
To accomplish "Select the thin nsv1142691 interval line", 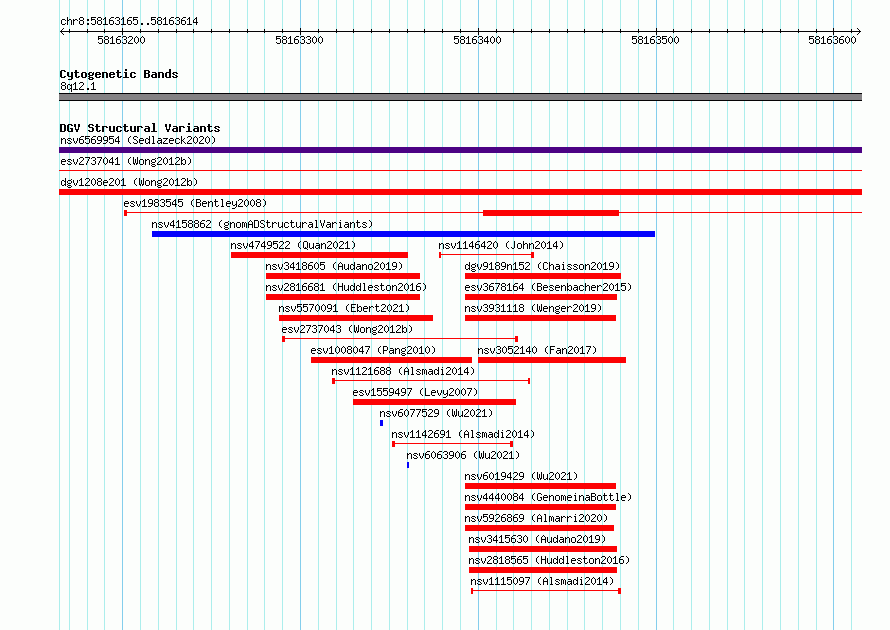I will [x=452, y=444].
